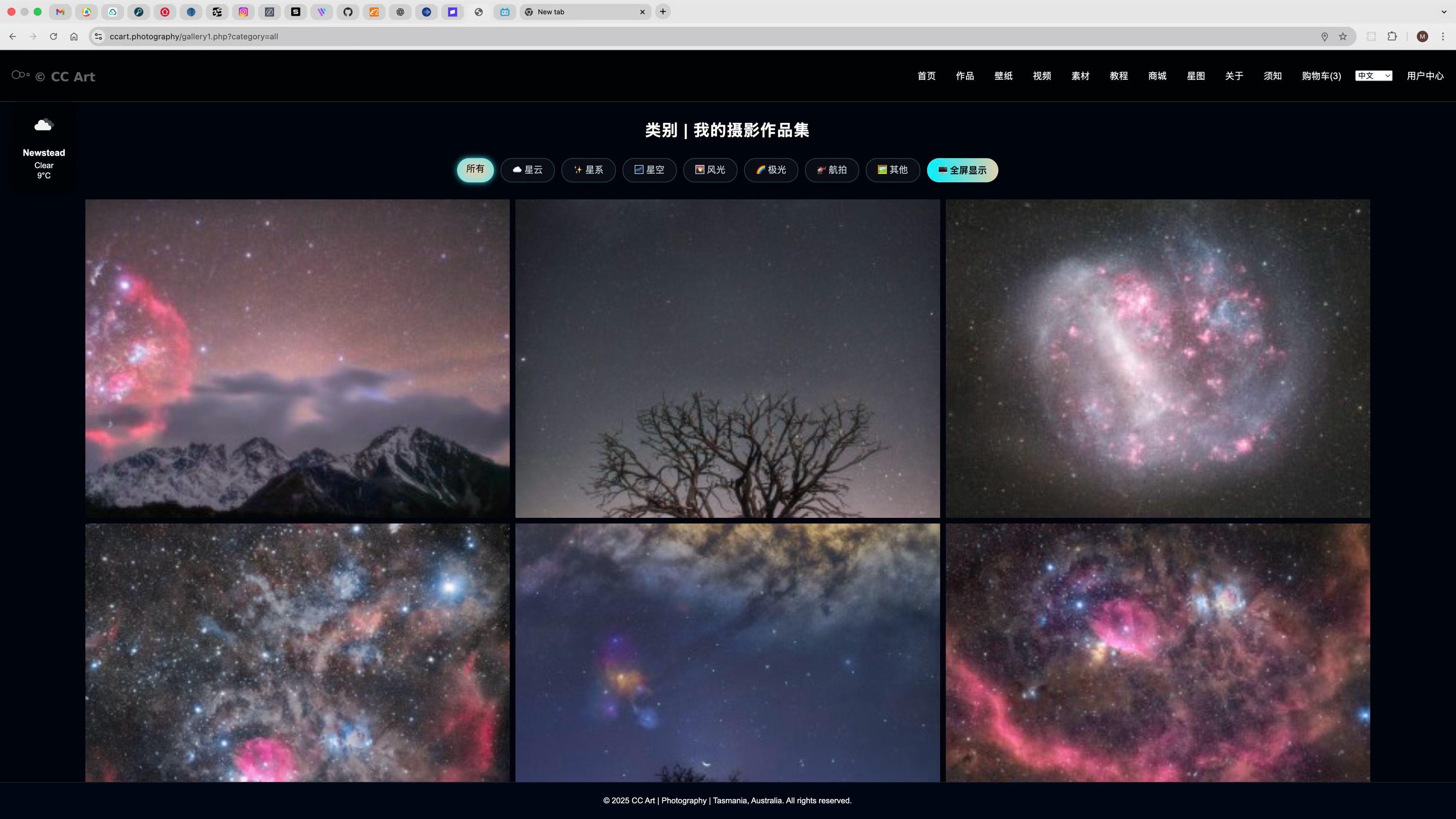Switch to the Gmail pinned tab
The image size is (1456, 819).
60,12
